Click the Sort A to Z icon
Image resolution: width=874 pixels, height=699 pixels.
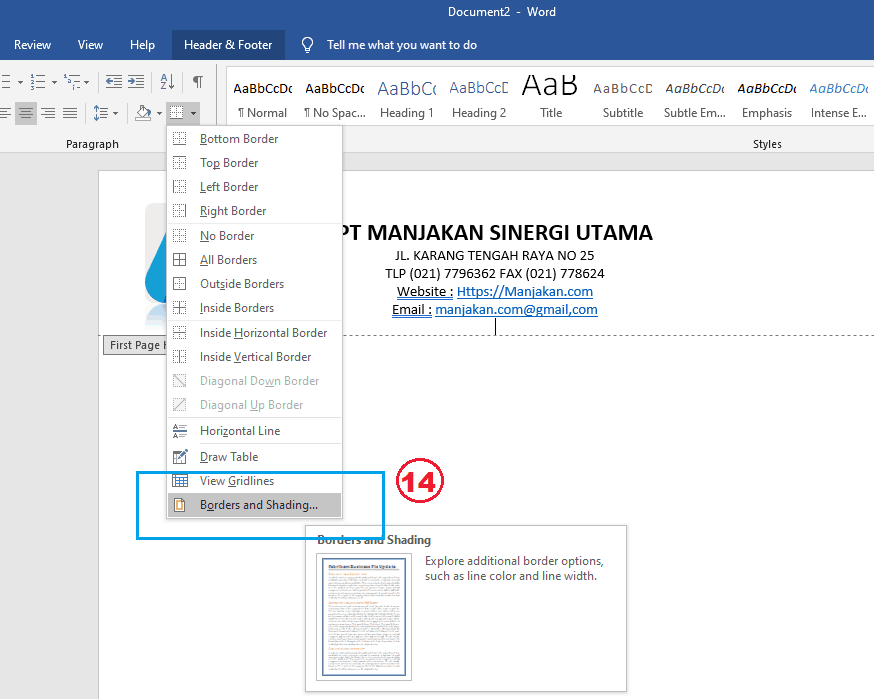(x=167, y=82)
